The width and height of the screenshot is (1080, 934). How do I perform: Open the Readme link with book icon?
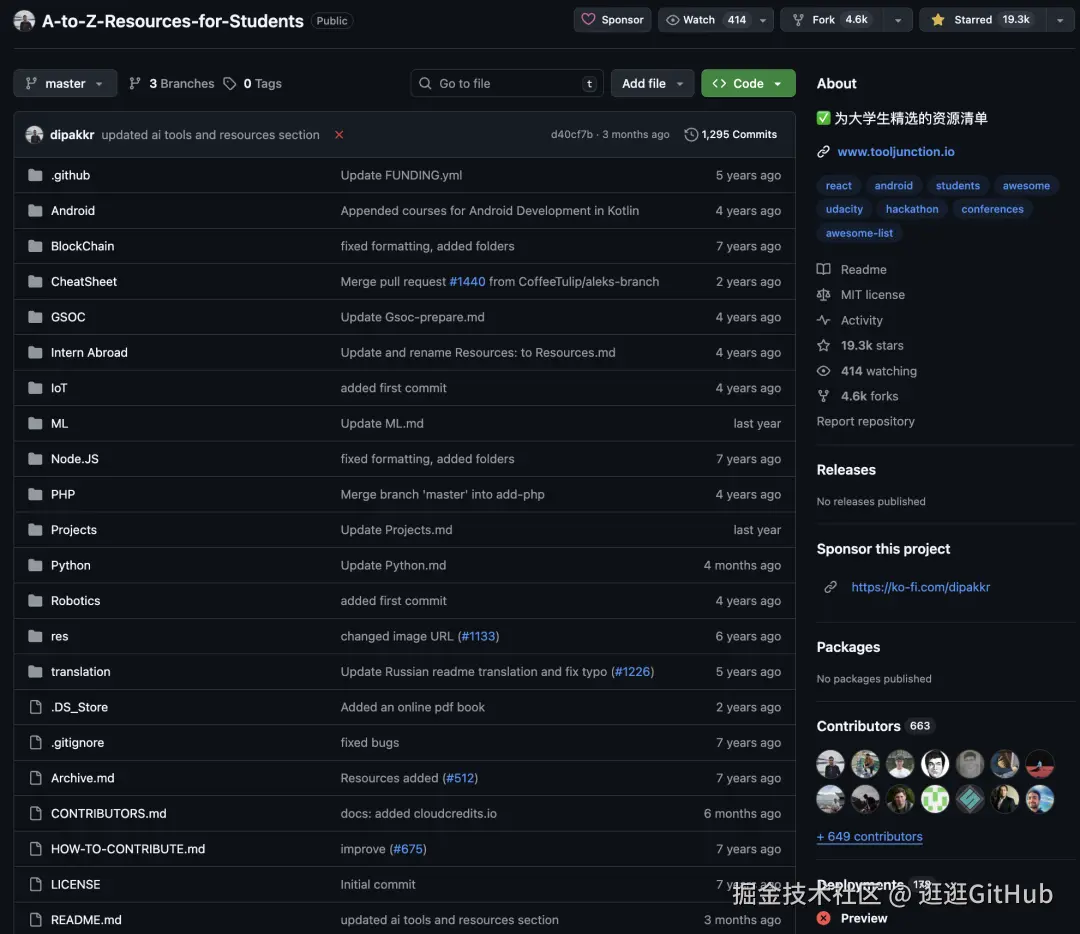[x=852, y=269]
